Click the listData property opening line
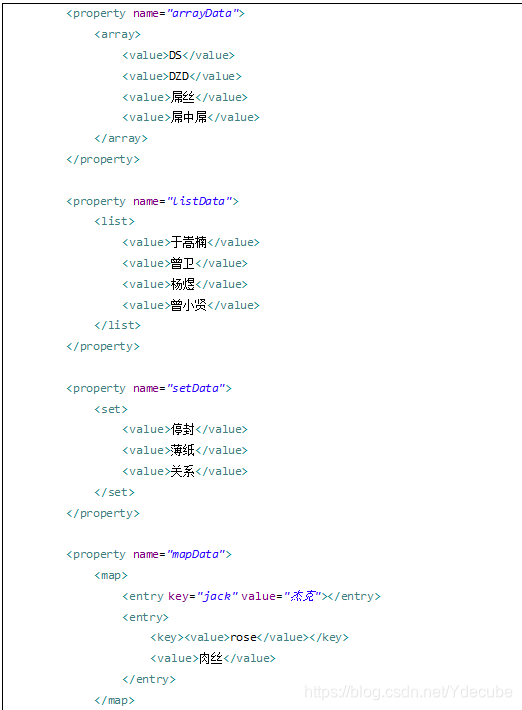Screen dimensions: 522x710 click(x=152, y=201)
